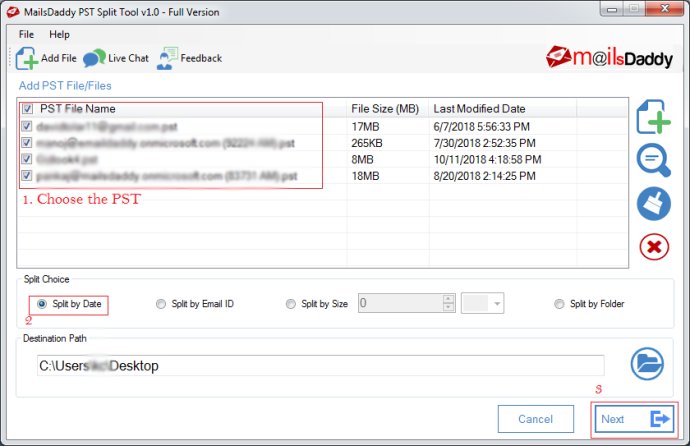Click the 17MB file size cell
The height and width of the screenshot is (446, 690).
click(365, 127)
